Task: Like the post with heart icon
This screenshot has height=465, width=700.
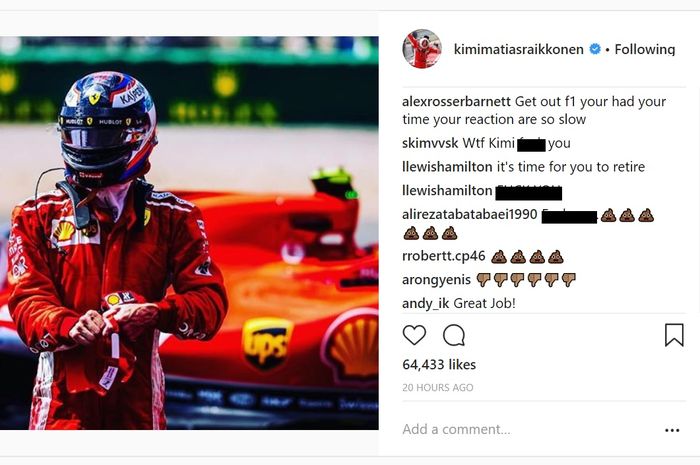Action: 414,335
